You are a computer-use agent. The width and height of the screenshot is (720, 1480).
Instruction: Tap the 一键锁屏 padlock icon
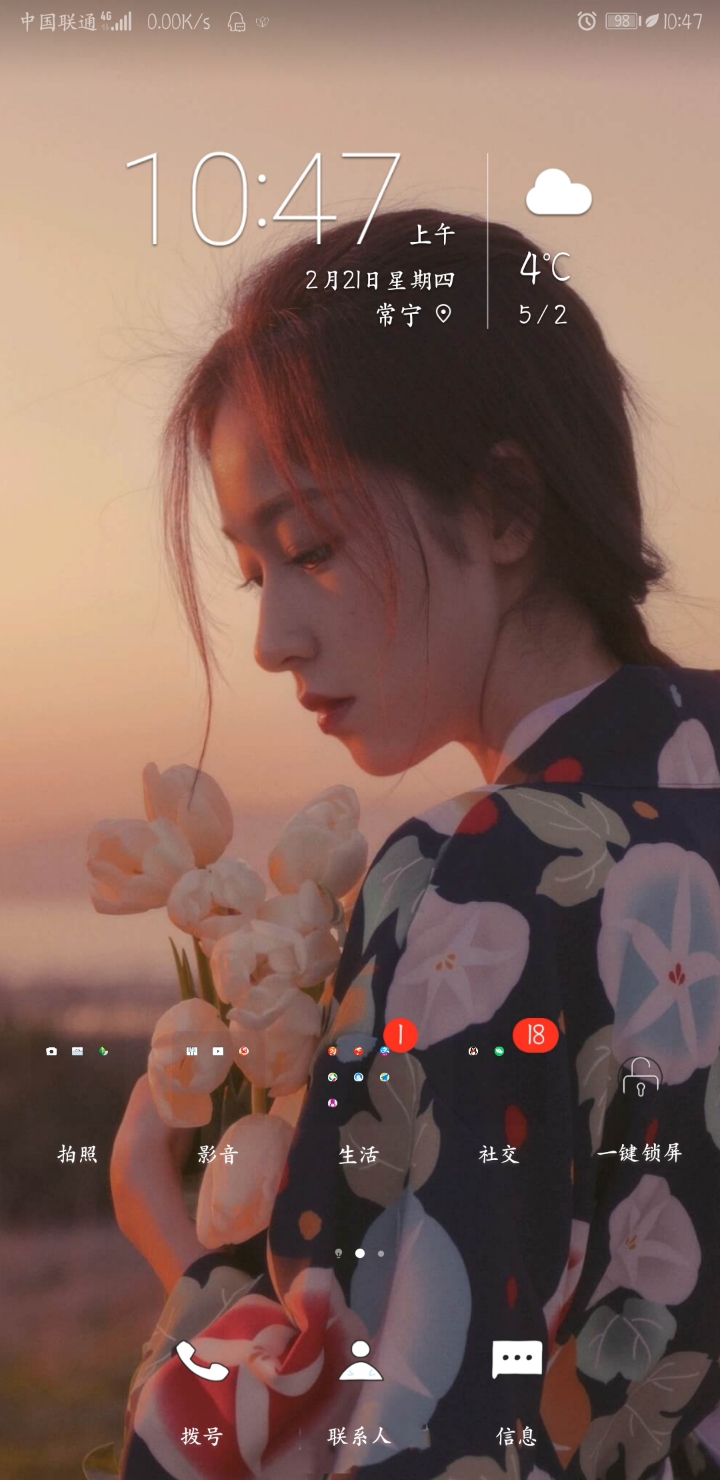[x=640, y=1077]
